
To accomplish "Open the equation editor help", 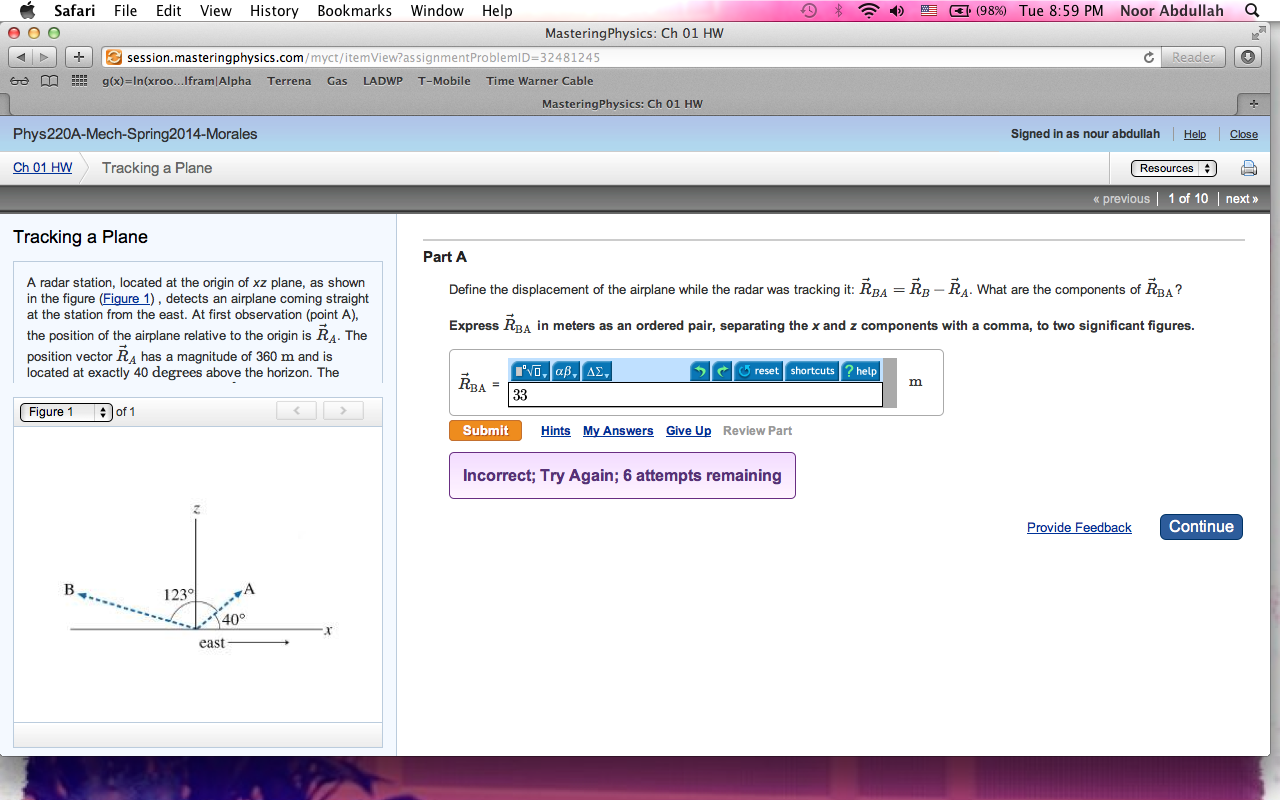I will click(860, 371).
